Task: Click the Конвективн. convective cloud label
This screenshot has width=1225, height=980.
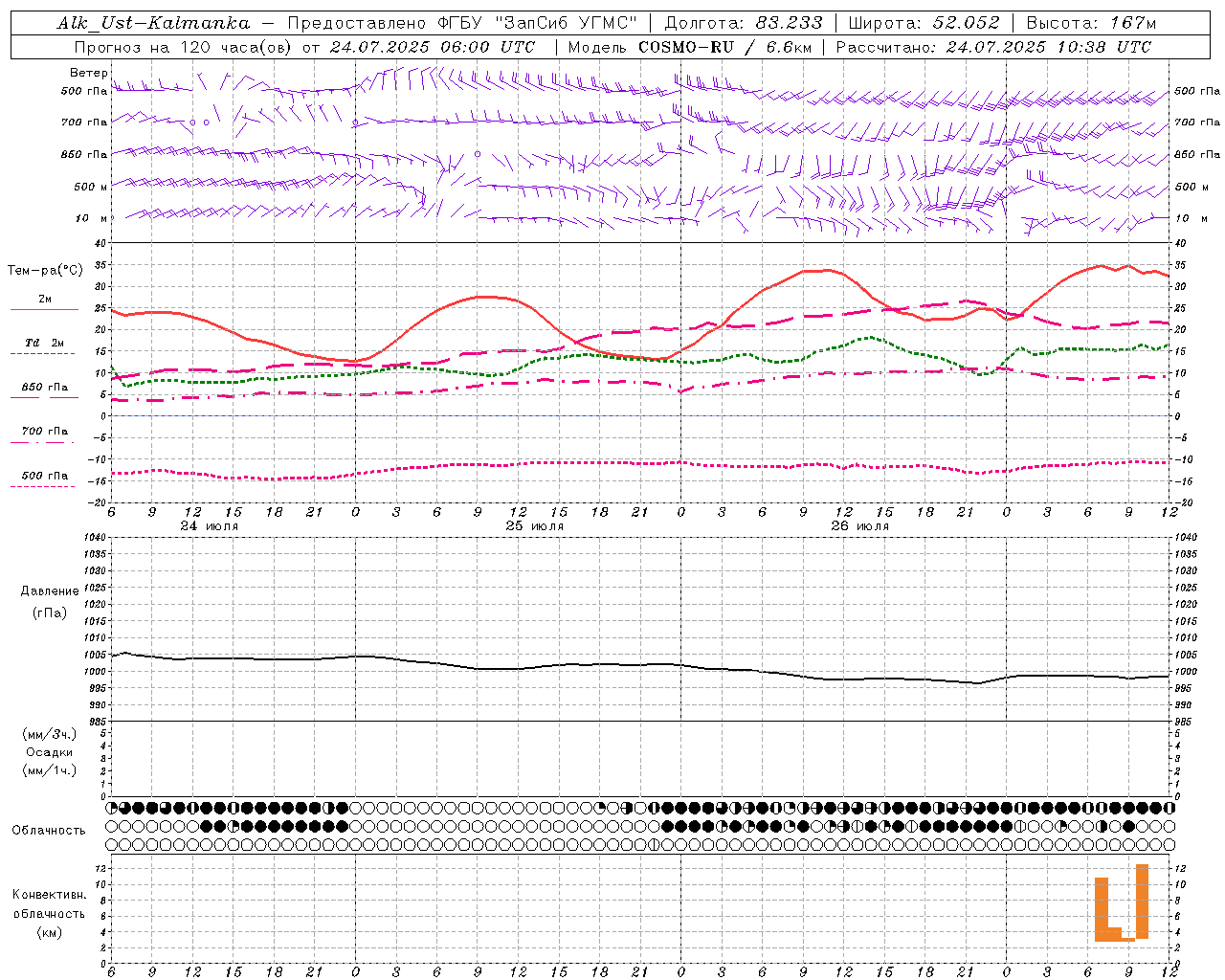Action: point(49,895)
